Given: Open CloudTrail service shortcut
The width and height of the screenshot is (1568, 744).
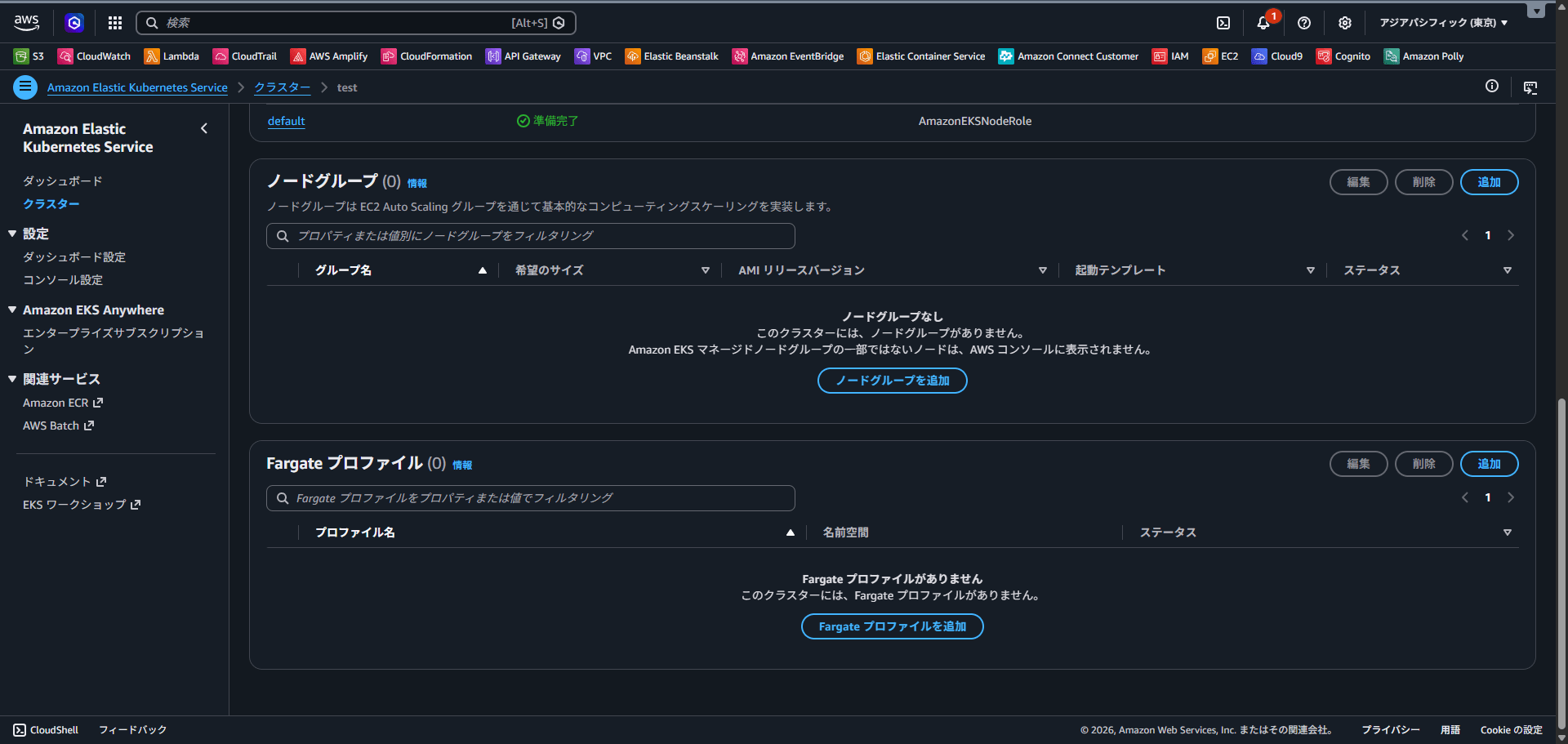Looking at the screenshot, I should pos(245,56).
